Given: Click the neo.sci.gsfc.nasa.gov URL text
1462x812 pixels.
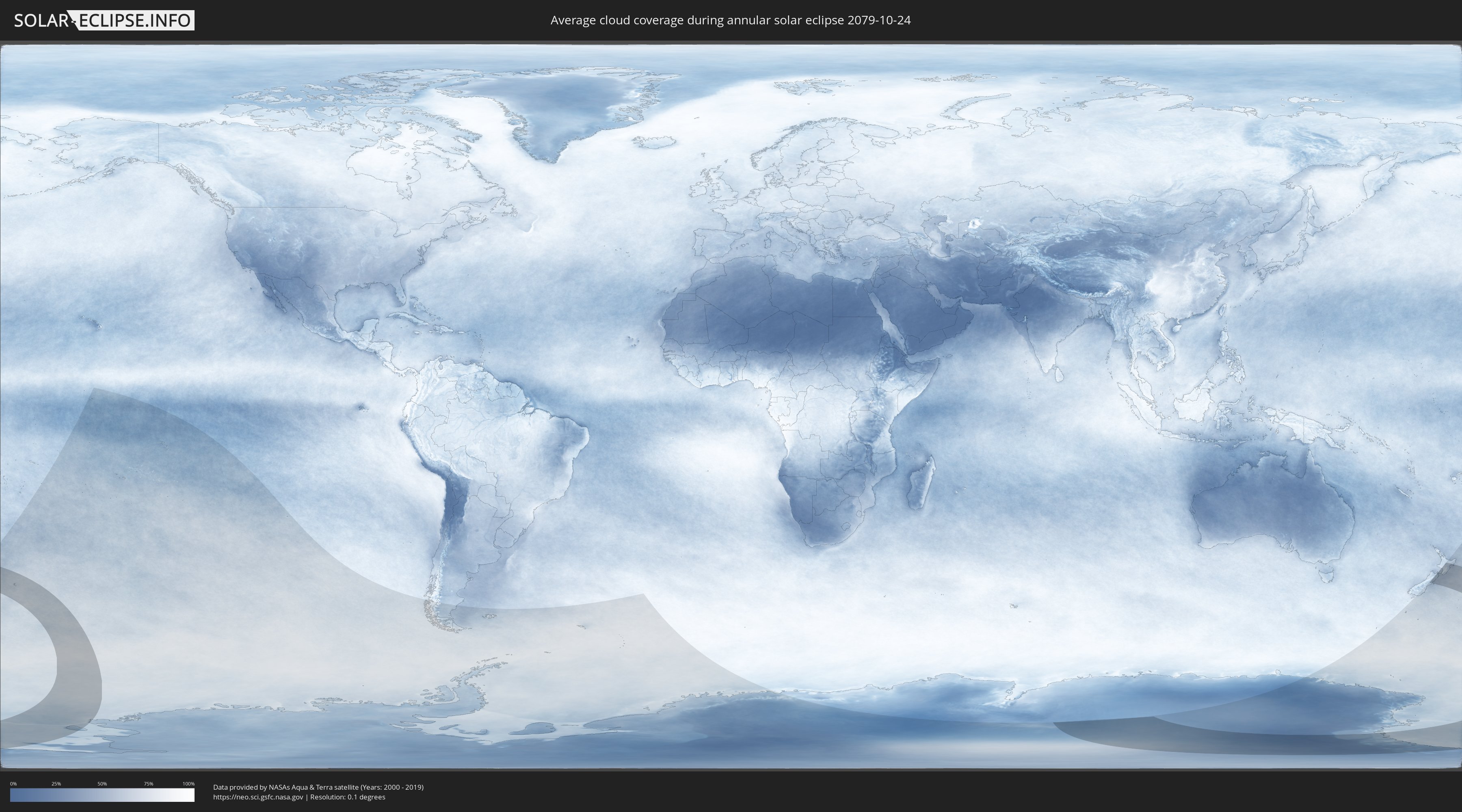Looking at the screenshot, I should [x=258, y=797].
